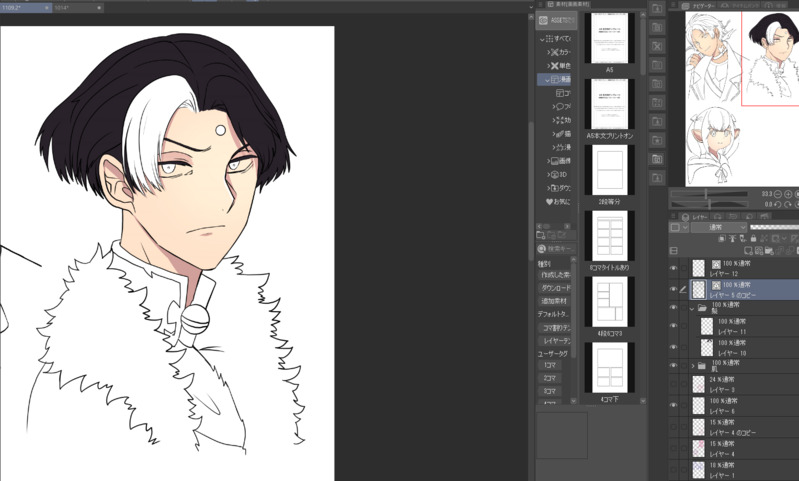The image size is (799, 481).
Task: Click the 2コマ user tag button
Action: pyautogui.click(x=550, y=379)
